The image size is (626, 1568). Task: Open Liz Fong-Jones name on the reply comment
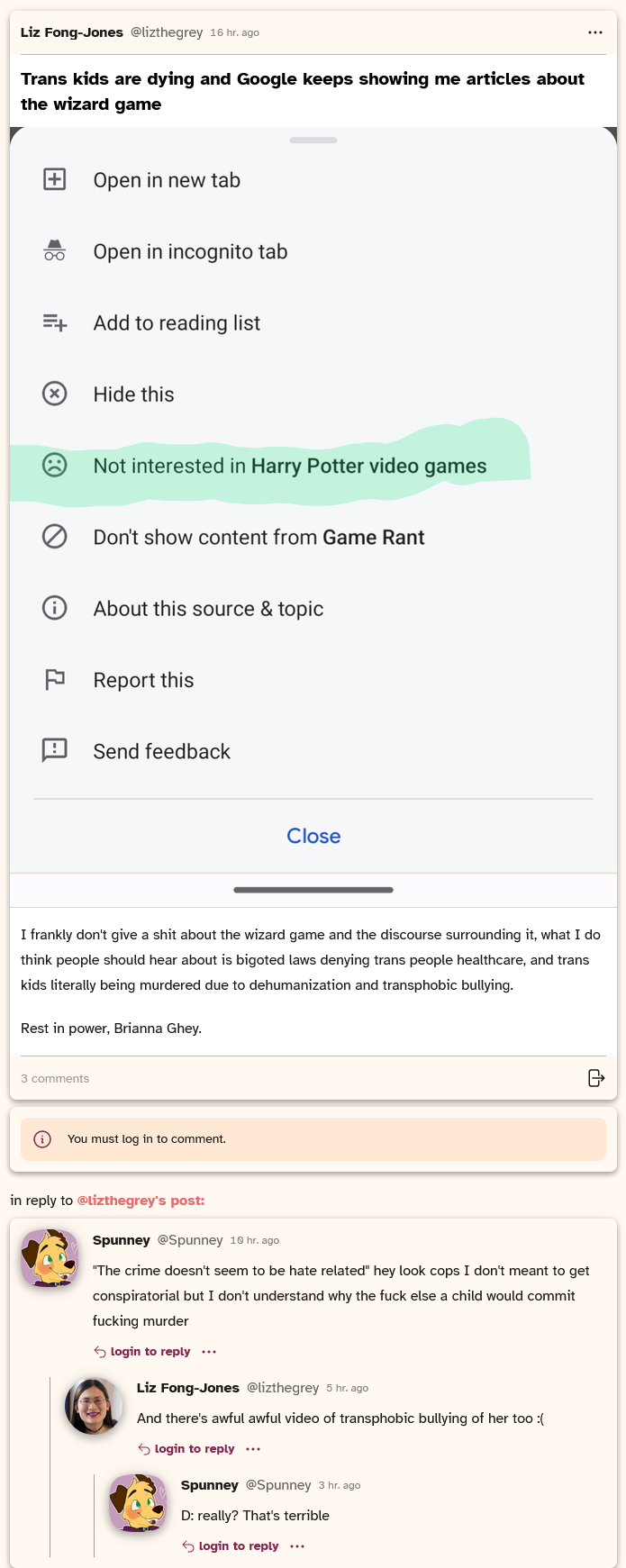(188, 1388)
